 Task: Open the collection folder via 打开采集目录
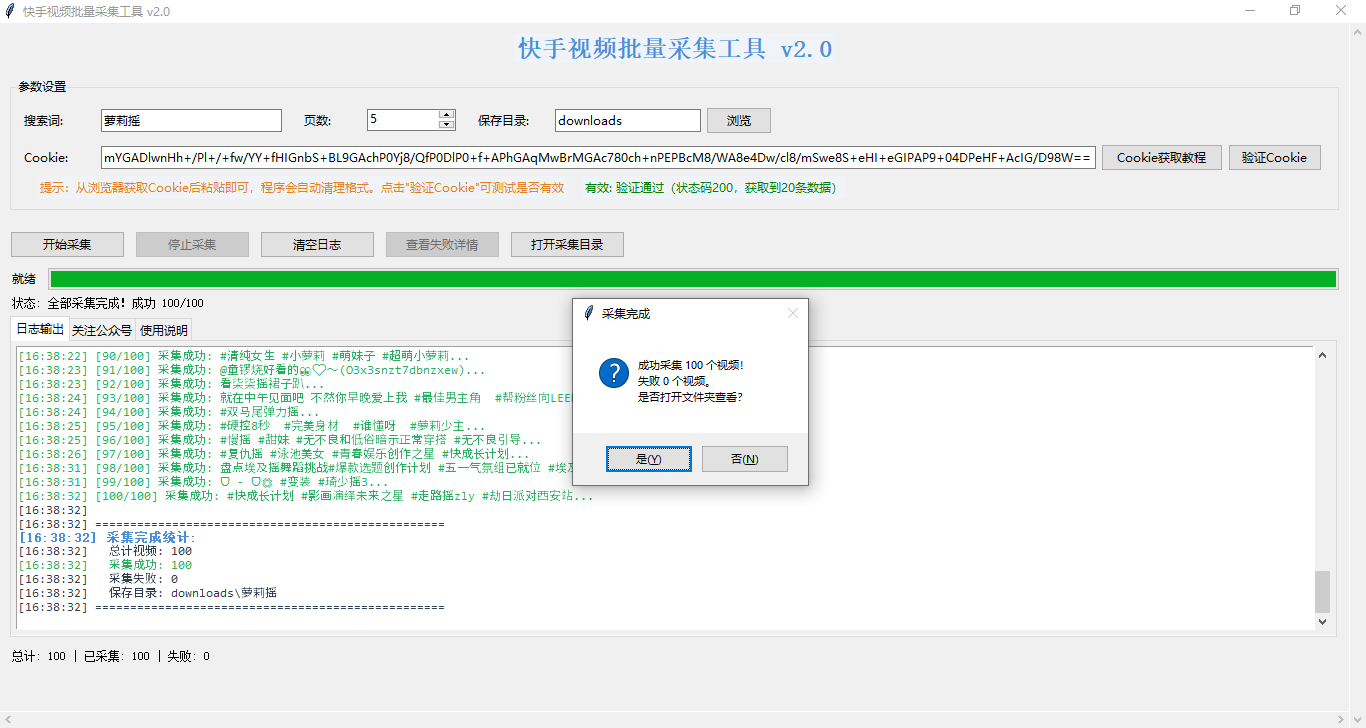point(567,244)
